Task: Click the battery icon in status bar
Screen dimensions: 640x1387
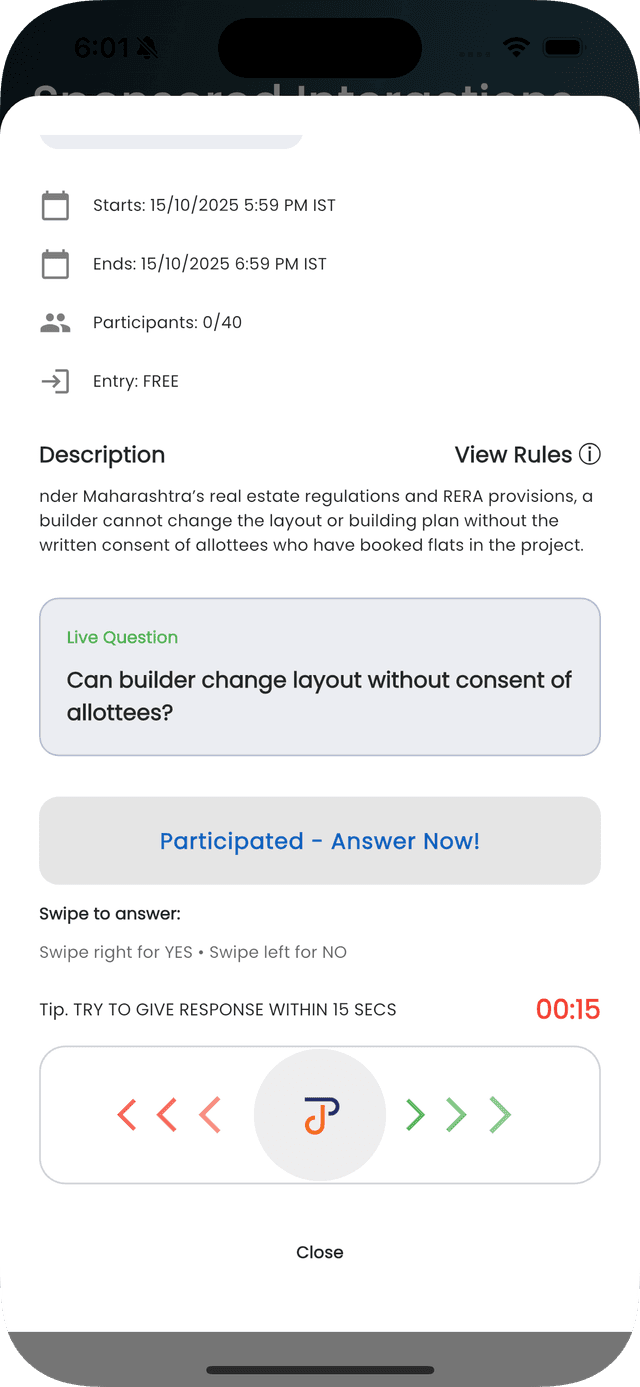Action: tap(565, 47)
